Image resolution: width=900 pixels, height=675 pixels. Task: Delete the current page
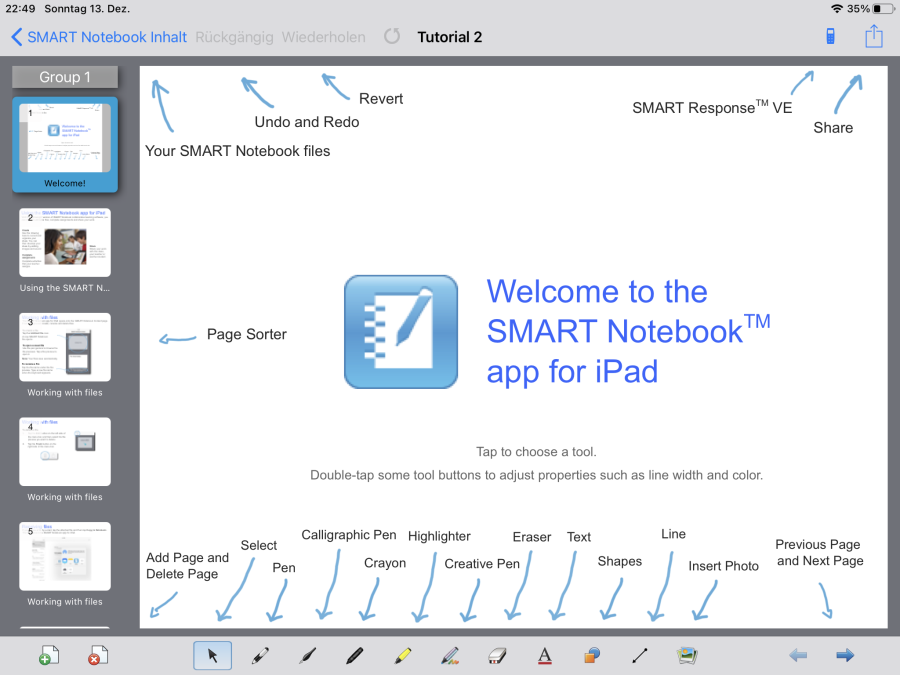click(x=96, y=656)
